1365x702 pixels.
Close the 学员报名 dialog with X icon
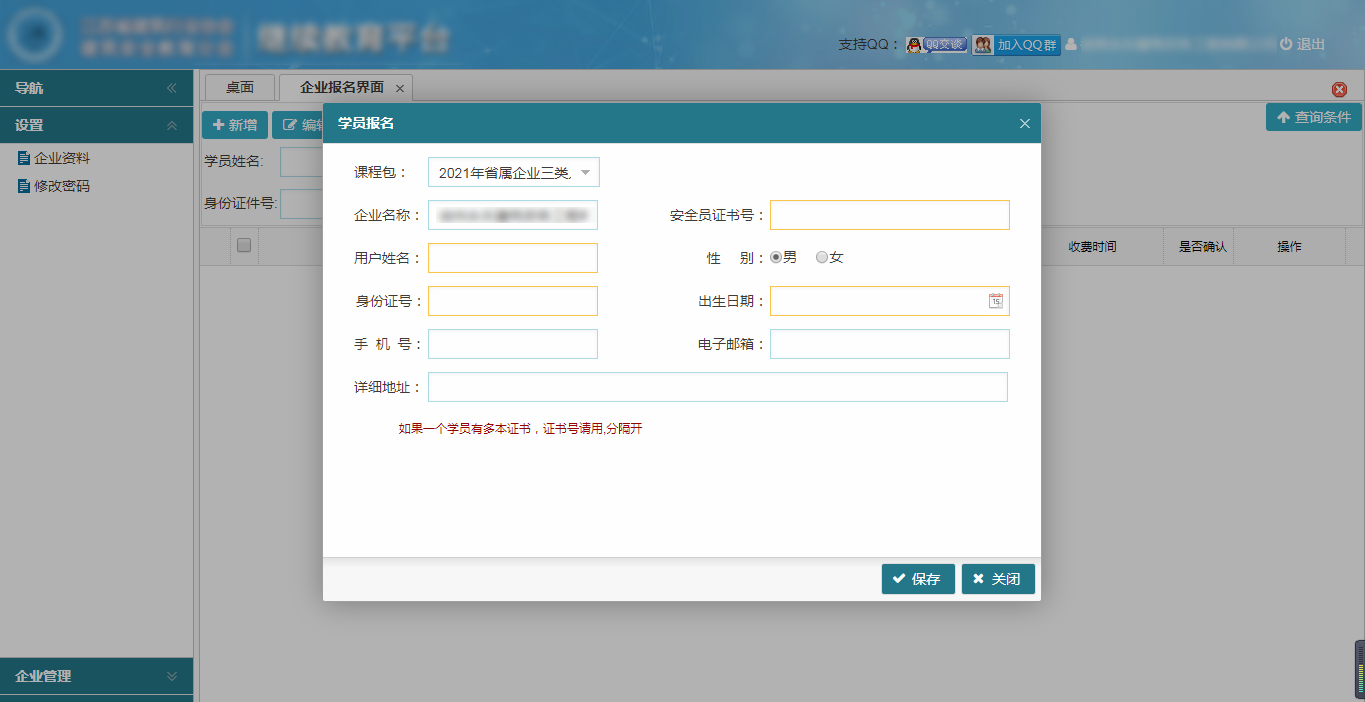(x=1024, y=124)
